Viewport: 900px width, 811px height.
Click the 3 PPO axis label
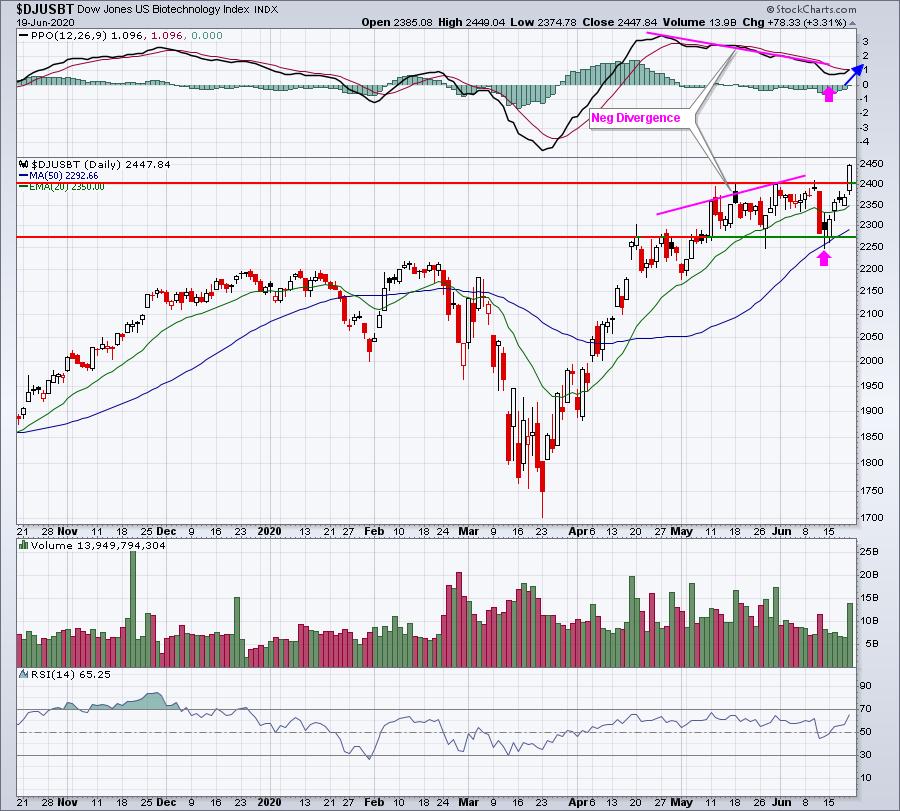pyautogui.click(x=866, y=41)
